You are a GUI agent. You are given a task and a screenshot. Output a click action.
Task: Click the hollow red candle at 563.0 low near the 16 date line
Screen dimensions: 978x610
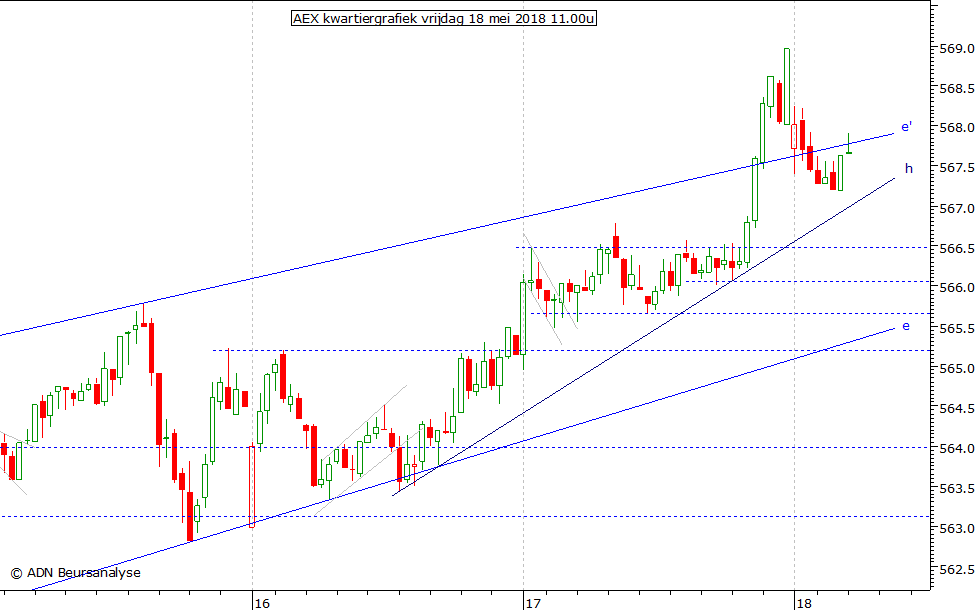[252, 487]
